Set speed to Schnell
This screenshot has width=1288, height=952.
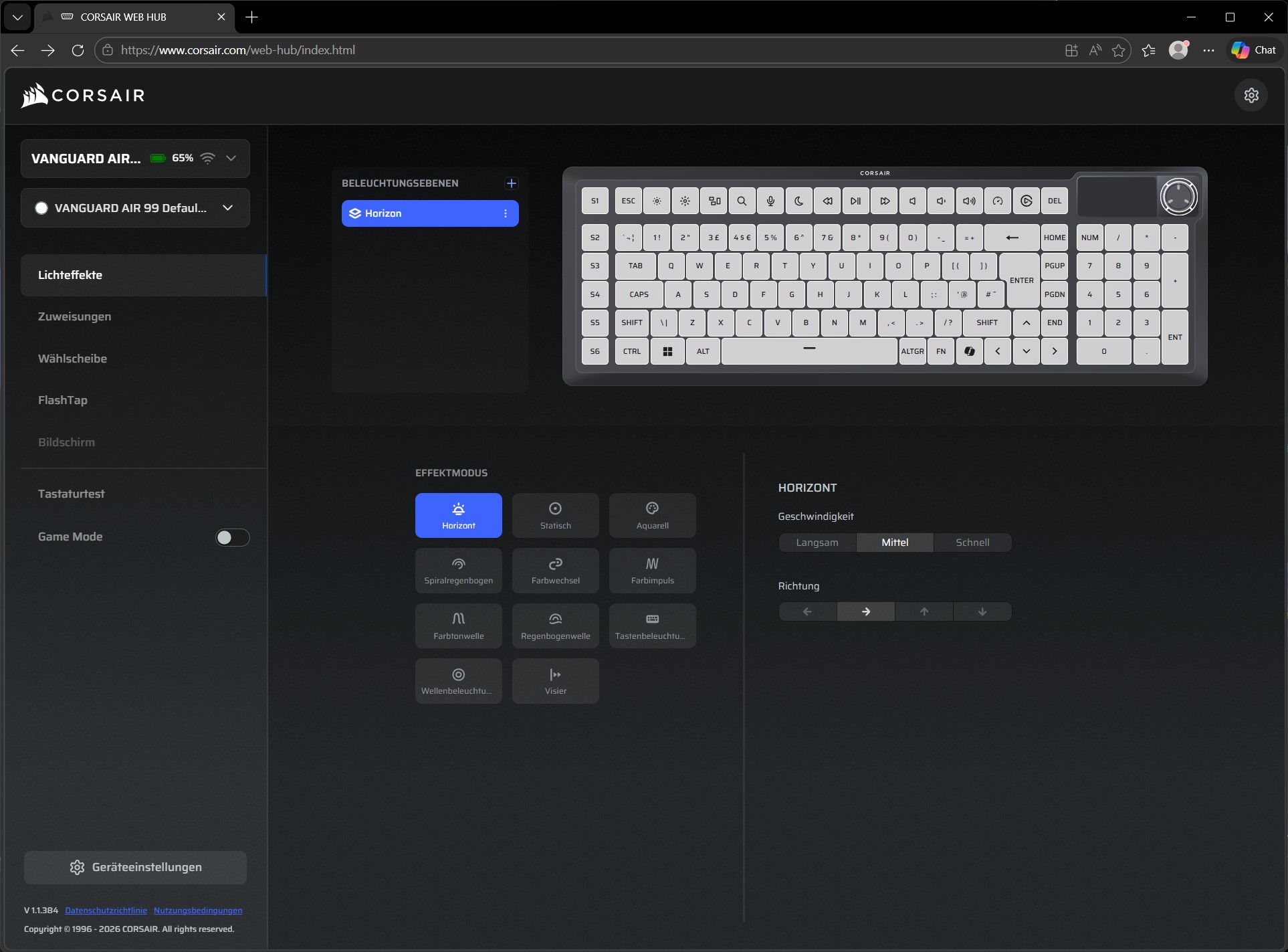pos(972,543)
